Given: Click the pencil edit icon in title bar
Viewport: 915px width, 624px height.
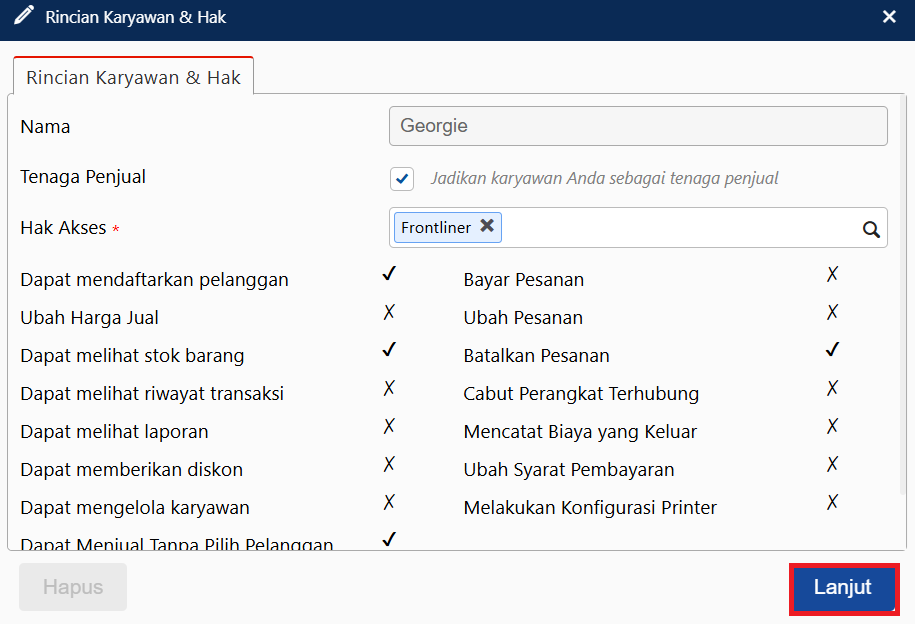Looking at the screenshot, I should 23,17.
